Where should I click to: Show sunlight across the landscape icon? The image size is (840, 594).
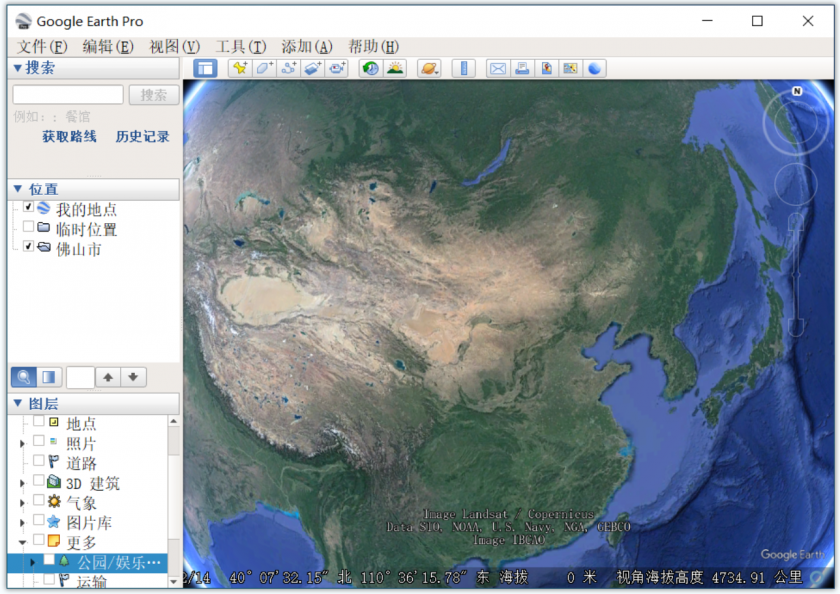(x=395, y=69)
